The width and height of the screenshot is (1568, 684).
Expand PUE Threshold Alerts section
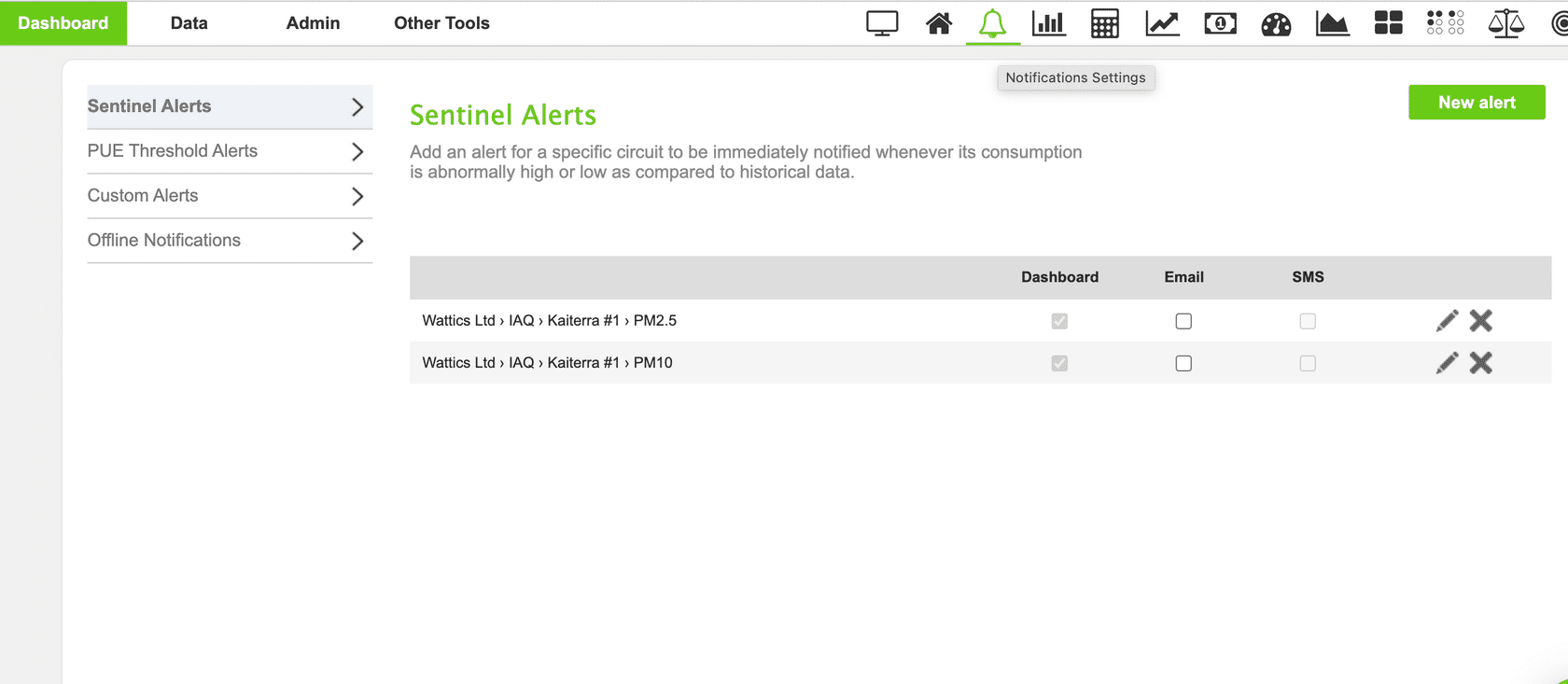coord(230,151)
